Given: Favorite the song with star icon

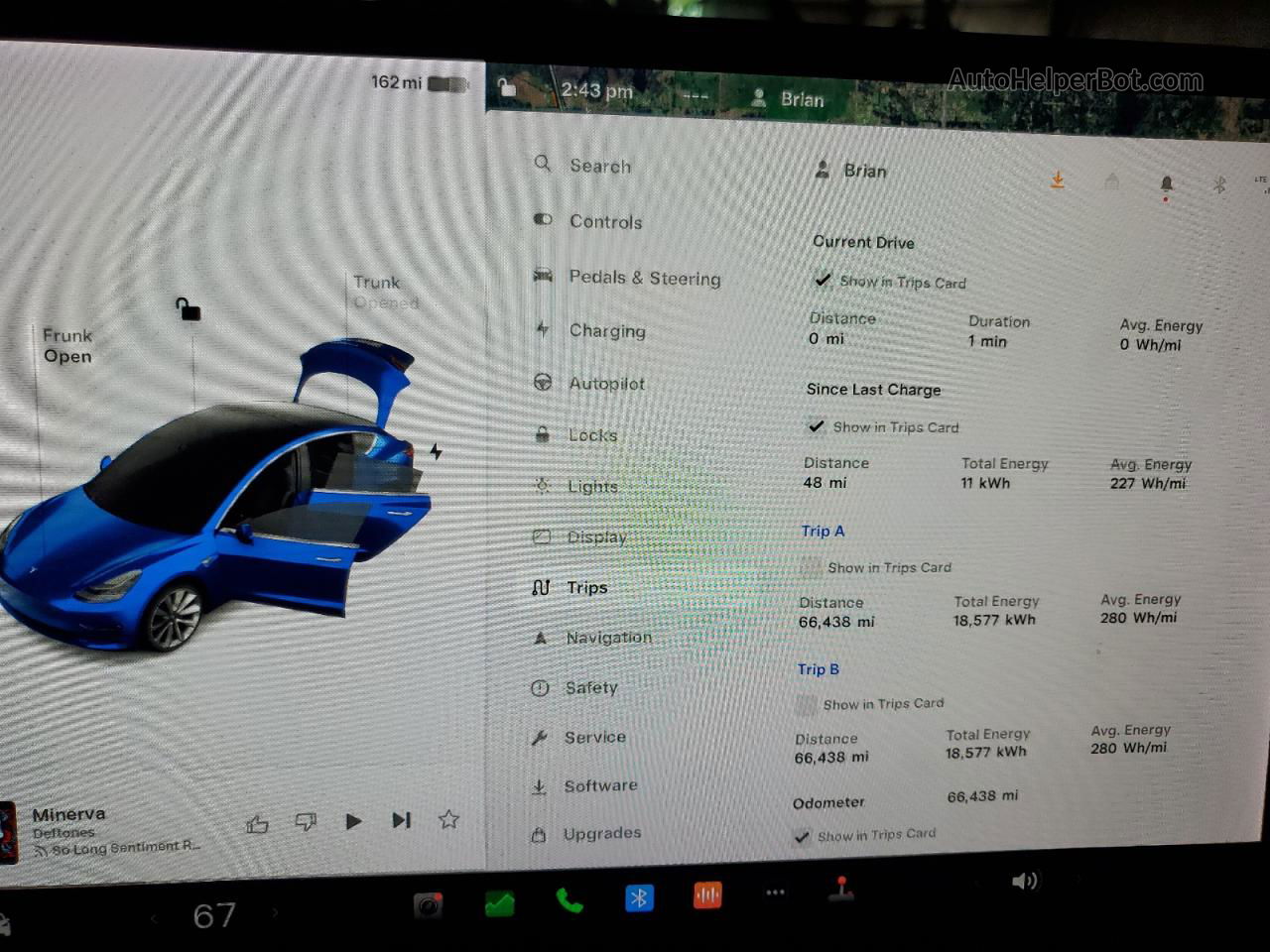Looking at the screenshot, I should (x=448, y=819).
